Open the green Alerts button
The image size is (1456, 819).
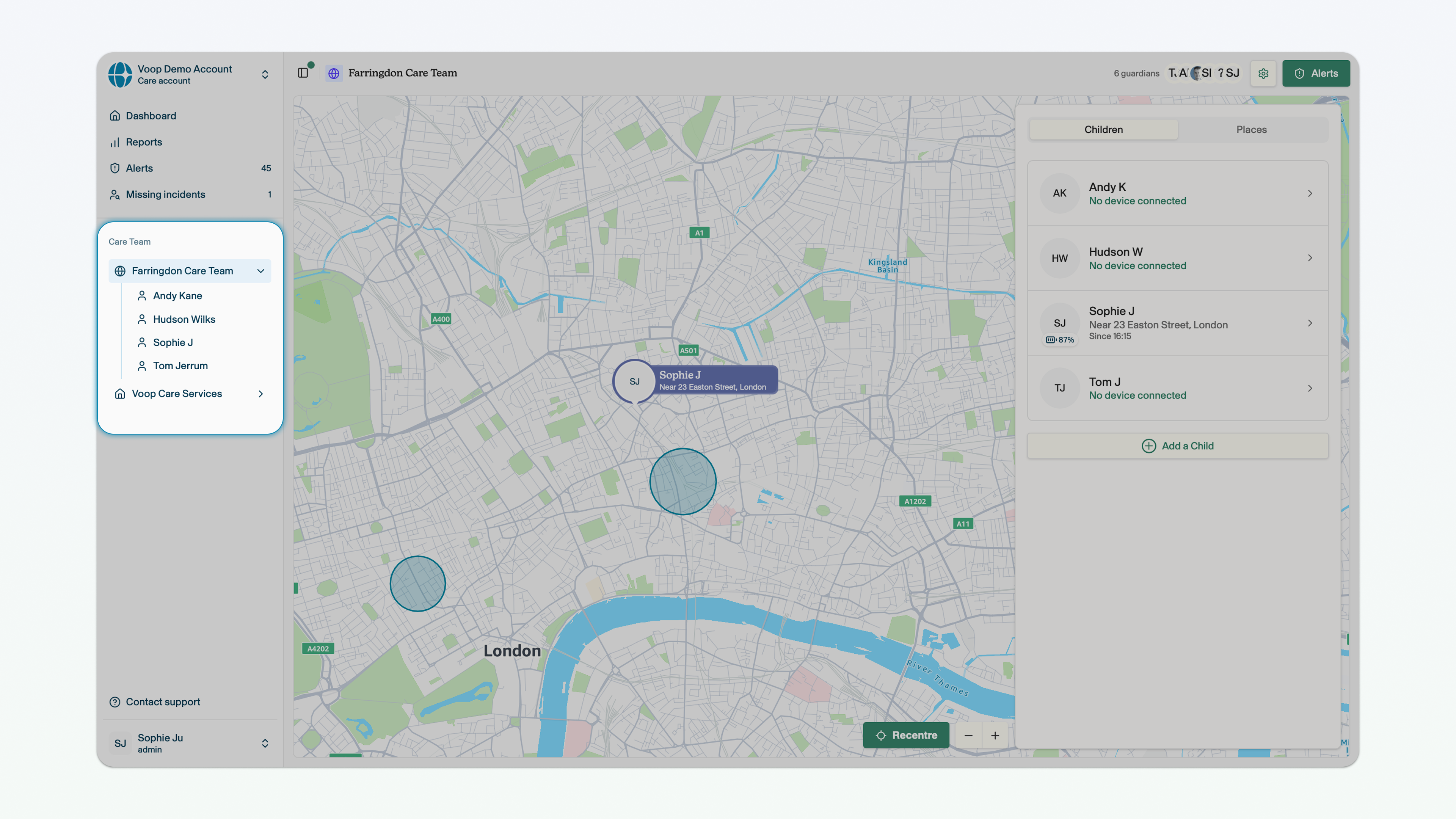1316,74
